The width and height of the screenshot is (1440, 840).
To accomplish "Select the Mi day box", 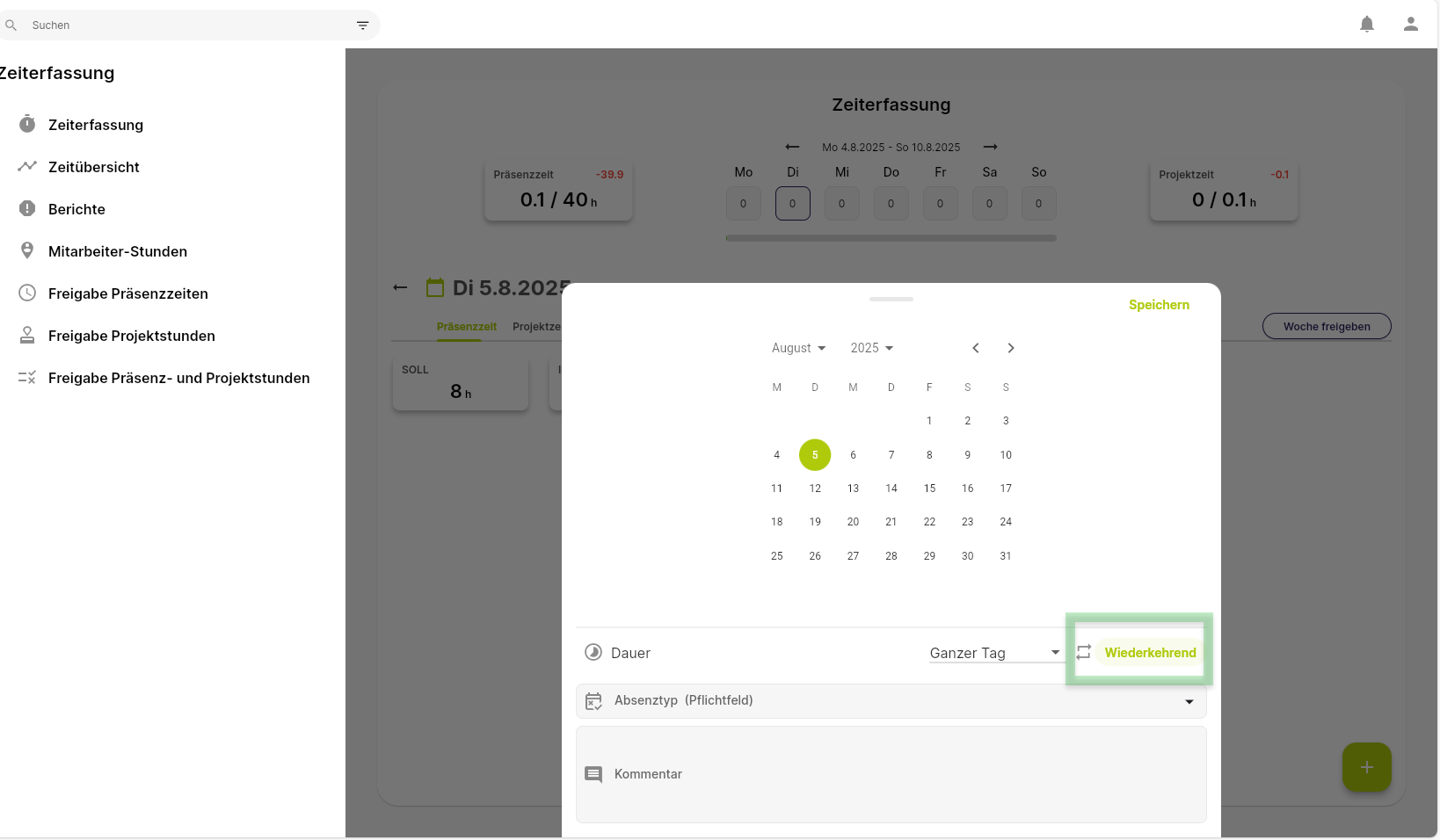I will click(x=841, y=204).
